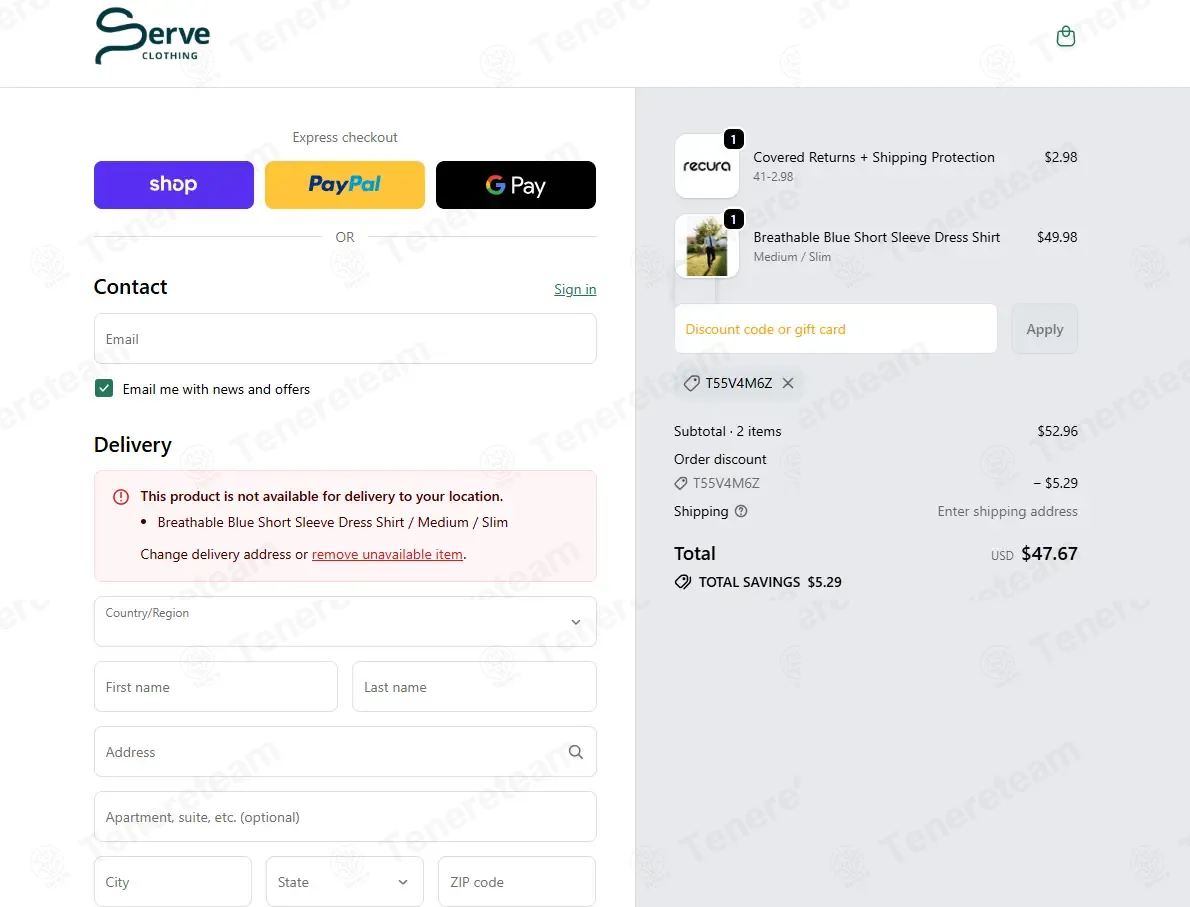1190x907 pixels.
Task: Click the remove unavailable item link
Action: [x=387, y=555]
